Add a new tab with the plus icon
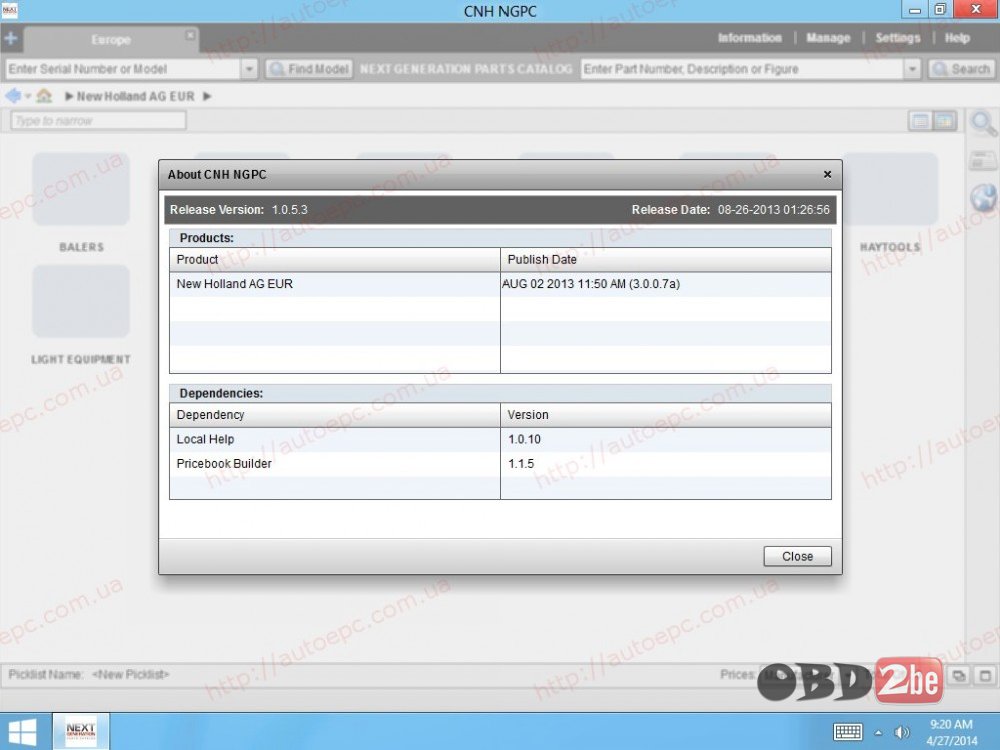Image resolution: width=1000 pixels, height=750 pixels. pyautogui.click(x=11, y=39)
